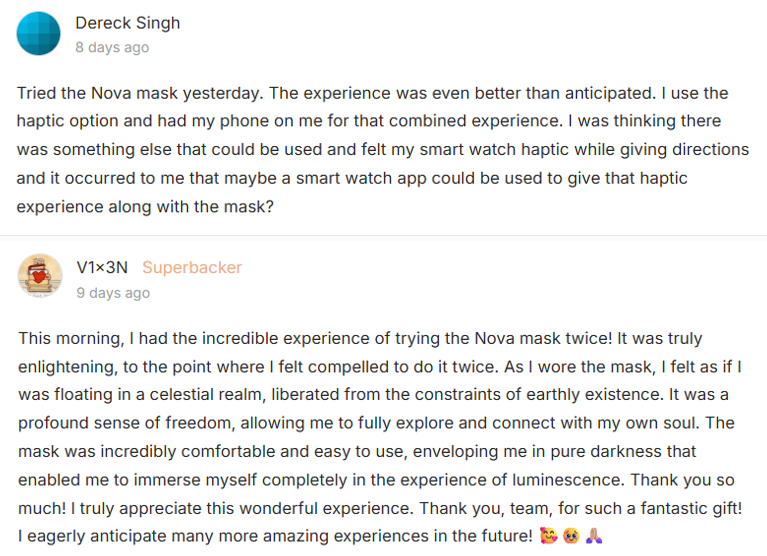Click the "8 days ago" timestamp
767x556 pixels.
[113, 47]
